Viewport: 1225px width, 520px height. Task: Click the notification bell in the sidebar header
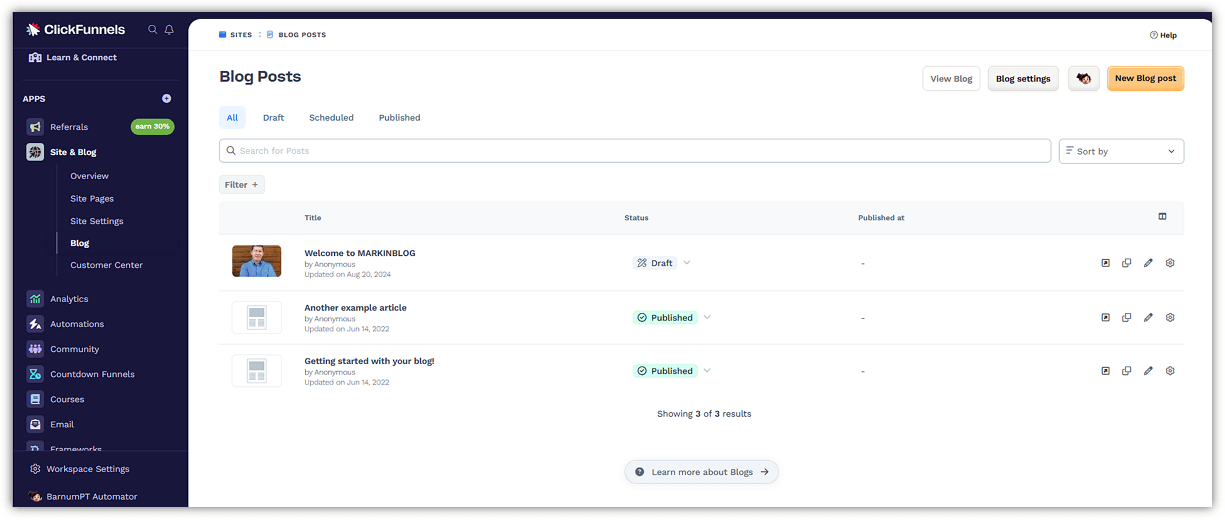(x=169, y=30)
